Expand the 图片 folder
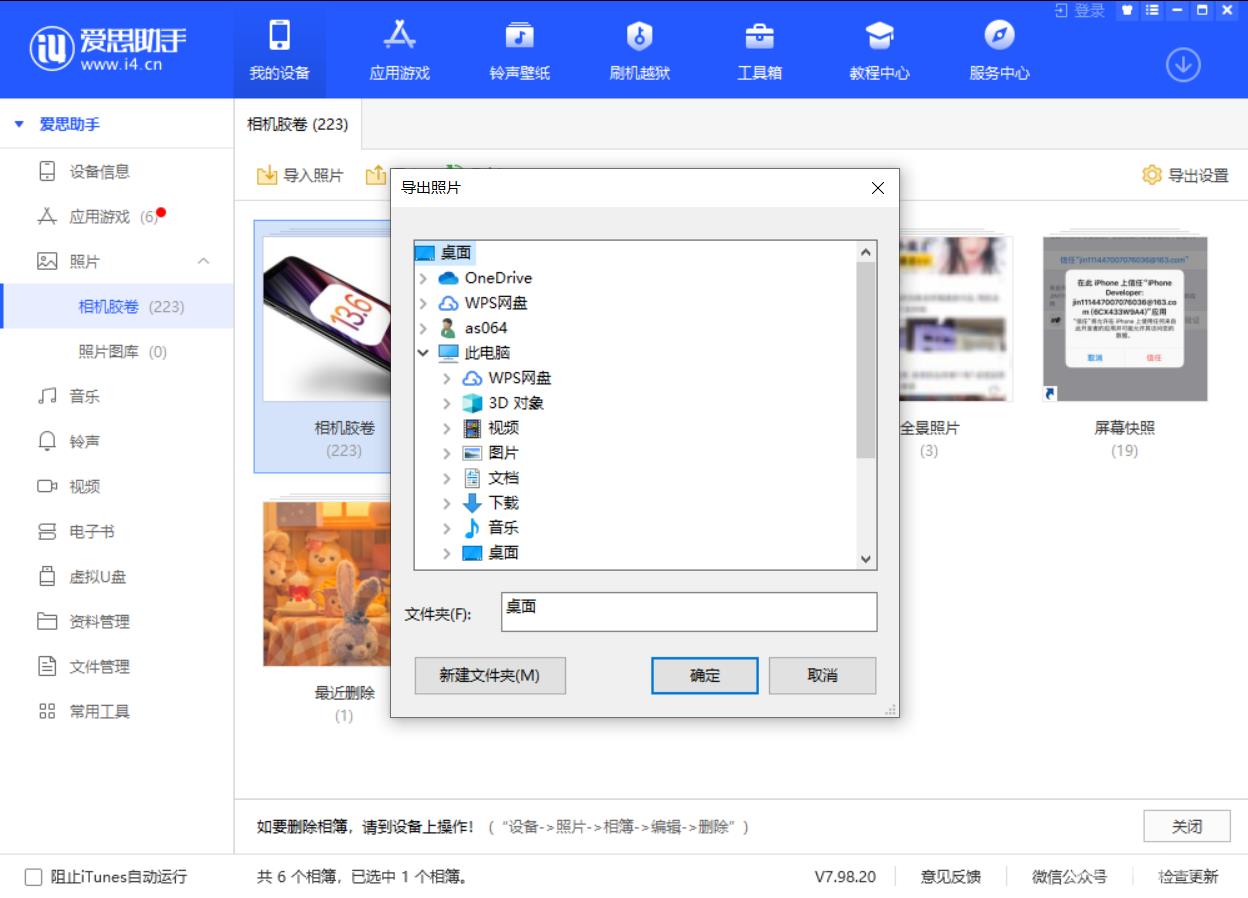This screenshot has width=1248, height=898. [x=447, y=452]
